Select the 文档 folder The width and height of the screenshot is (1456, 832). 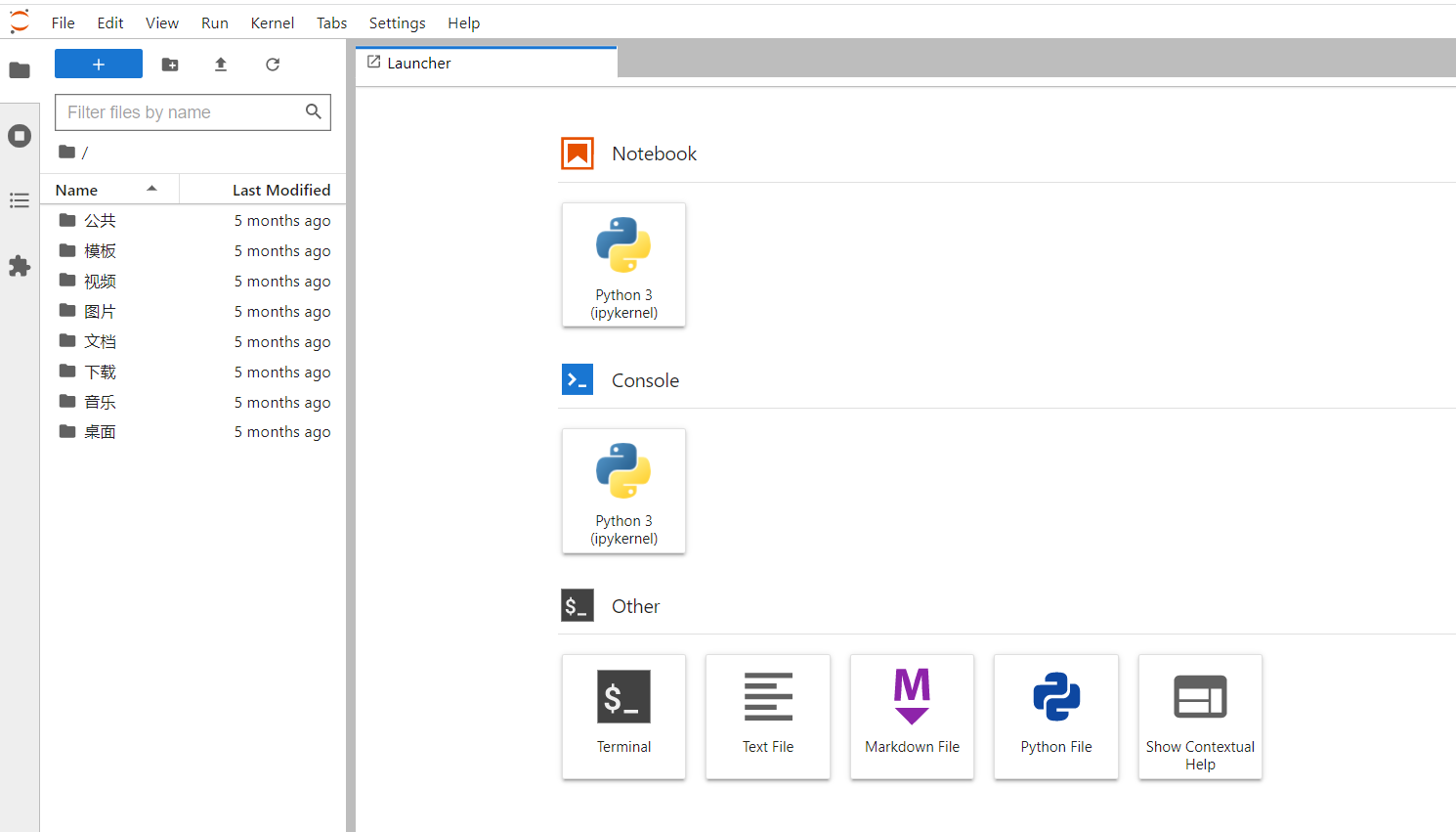[x=193, y=342]
